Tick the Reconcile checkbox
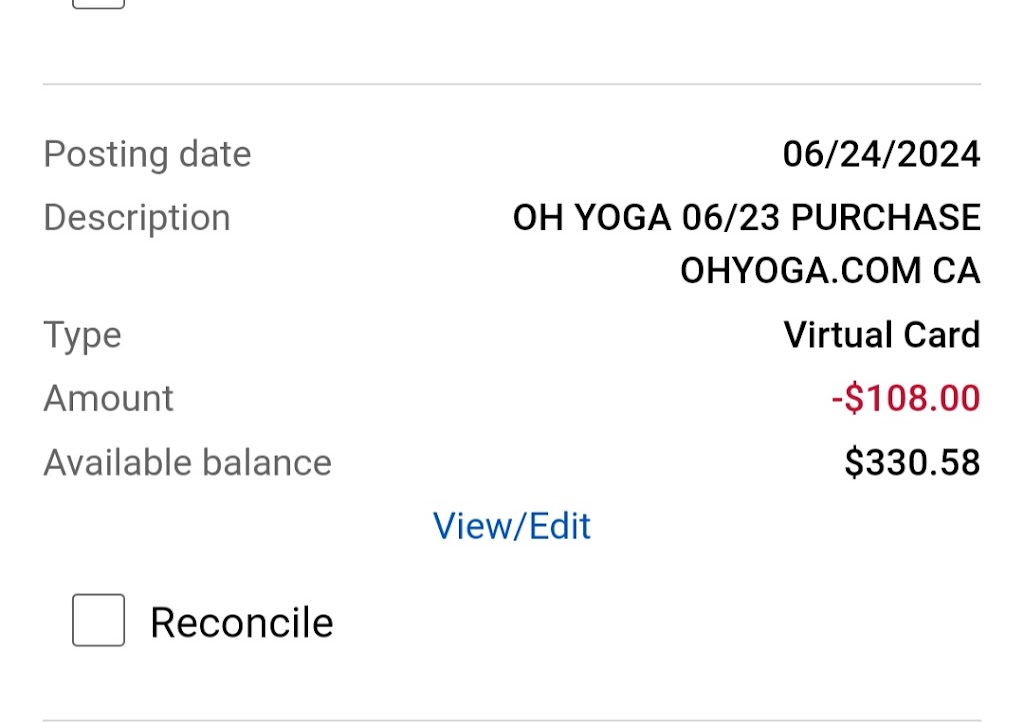The image size is (1024, 722). (99, 620)
